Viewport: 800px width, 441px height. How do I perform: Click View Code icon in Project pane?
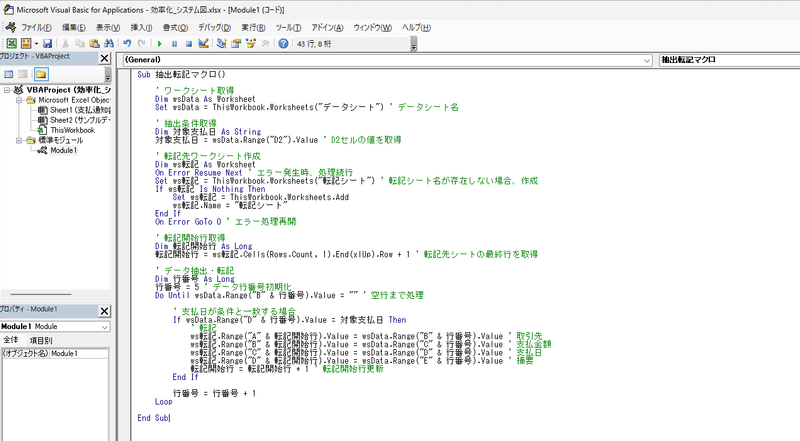[9, 75]
